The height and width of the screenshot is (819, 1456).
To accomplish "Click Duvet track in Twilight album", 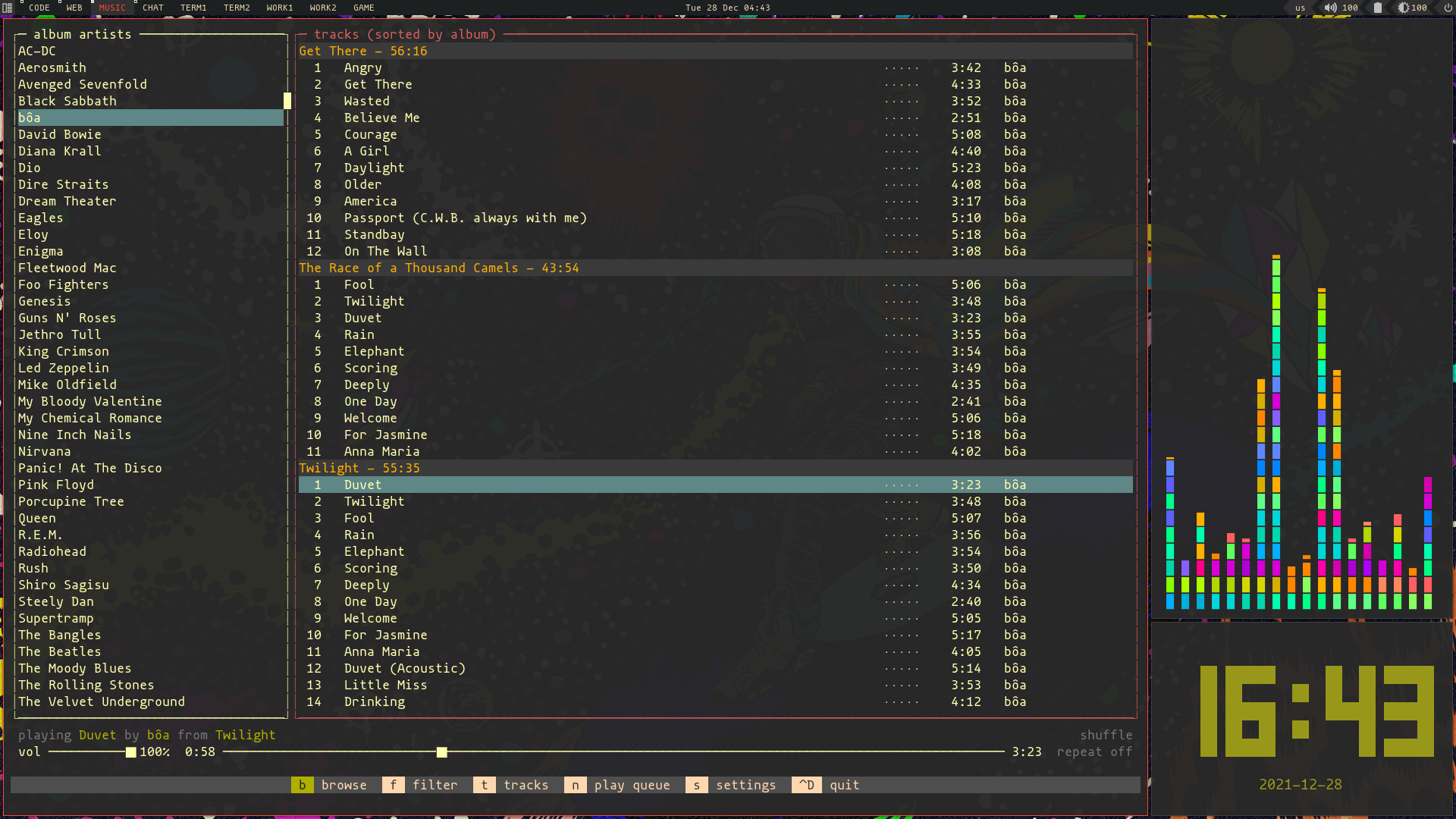I will tap(362, 485).
